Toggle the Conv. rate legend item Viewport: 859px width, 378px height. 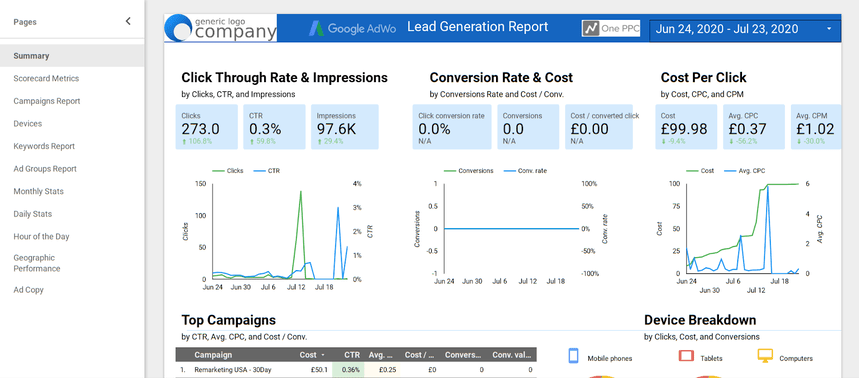524,171
